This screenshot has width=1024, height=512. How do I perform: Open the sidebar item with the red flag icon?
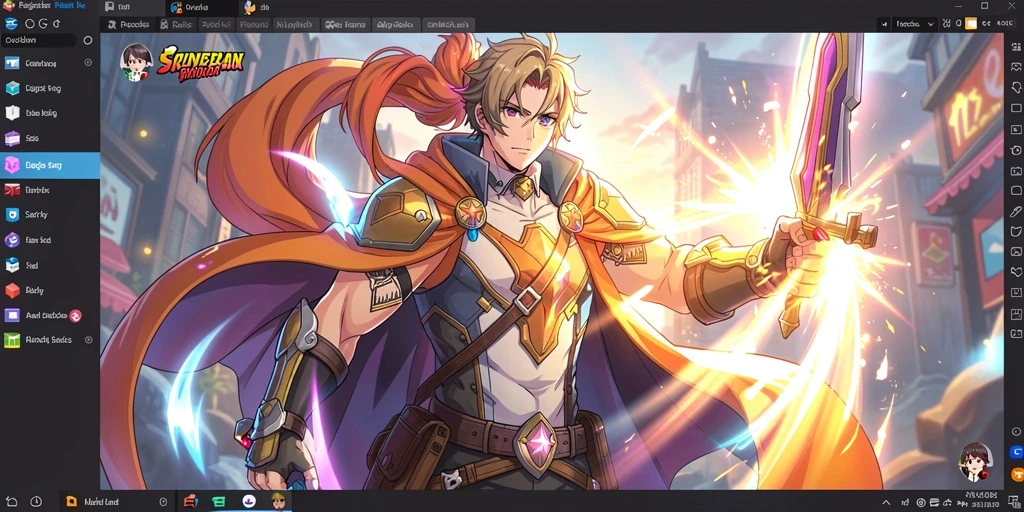(x=50, y=190)
